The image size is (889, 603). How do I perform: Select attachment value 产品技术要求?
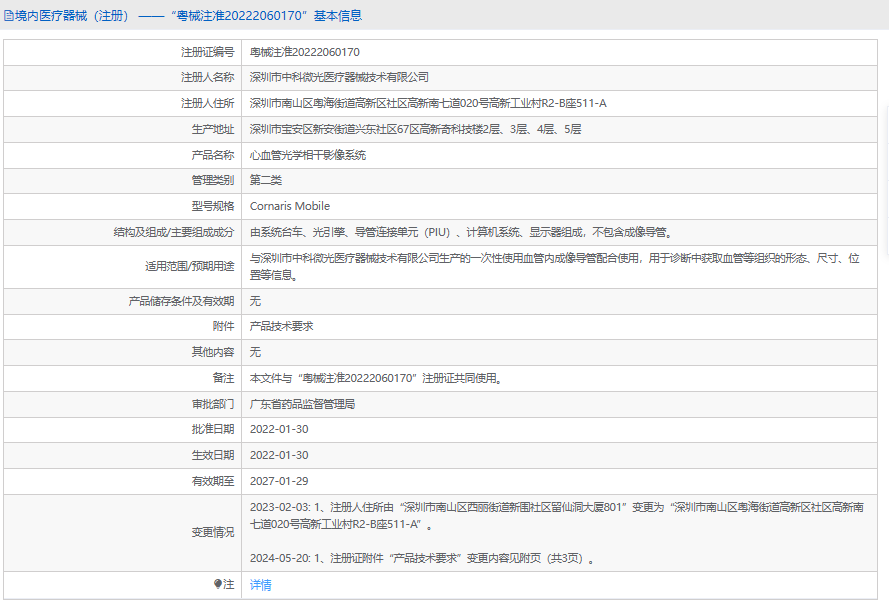pyautogui.click(x=281, y=326)
